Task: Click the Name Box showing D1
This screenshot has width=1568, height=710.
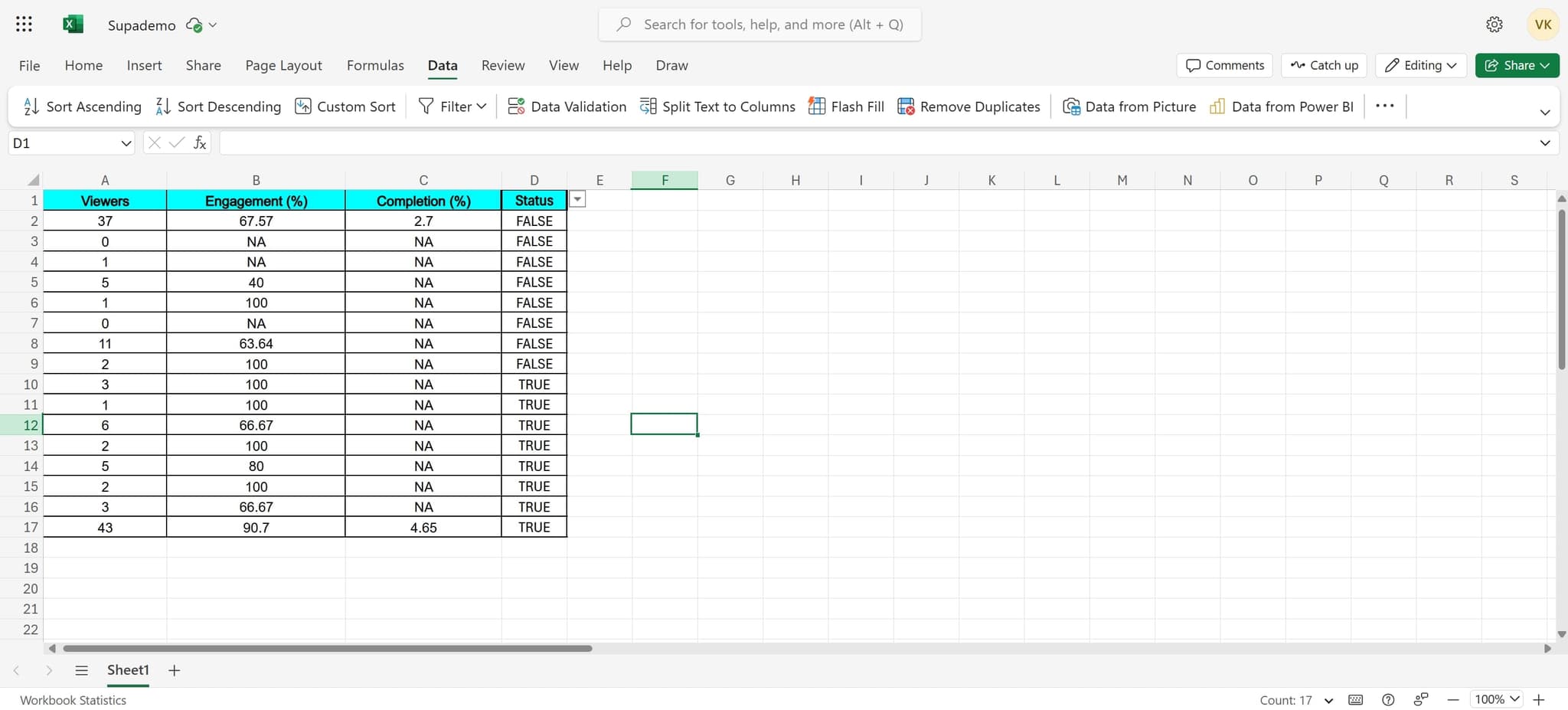Action: [63, 143]
